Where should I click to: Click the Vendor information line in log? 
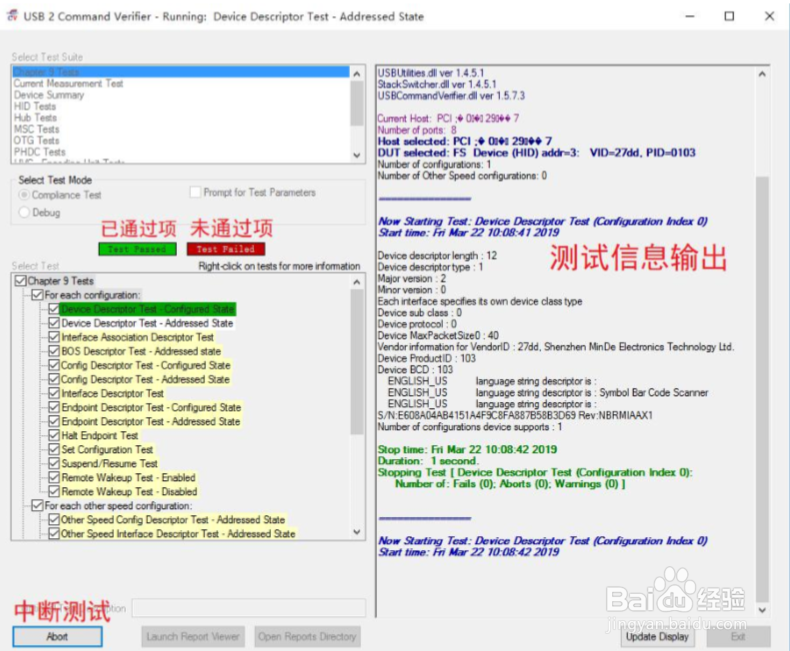point(556,347)
